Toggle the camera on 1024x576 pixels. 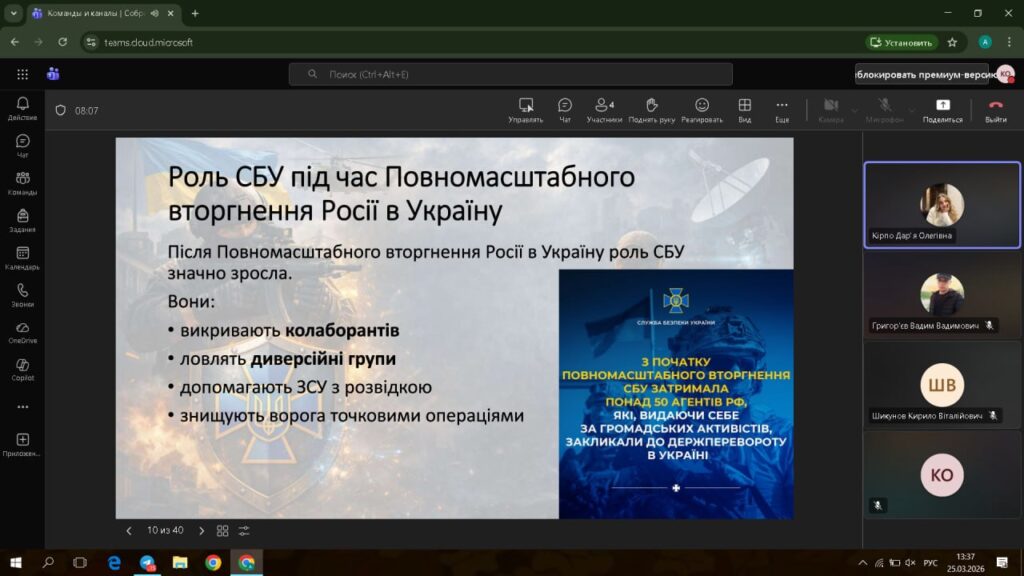[830, 109]
